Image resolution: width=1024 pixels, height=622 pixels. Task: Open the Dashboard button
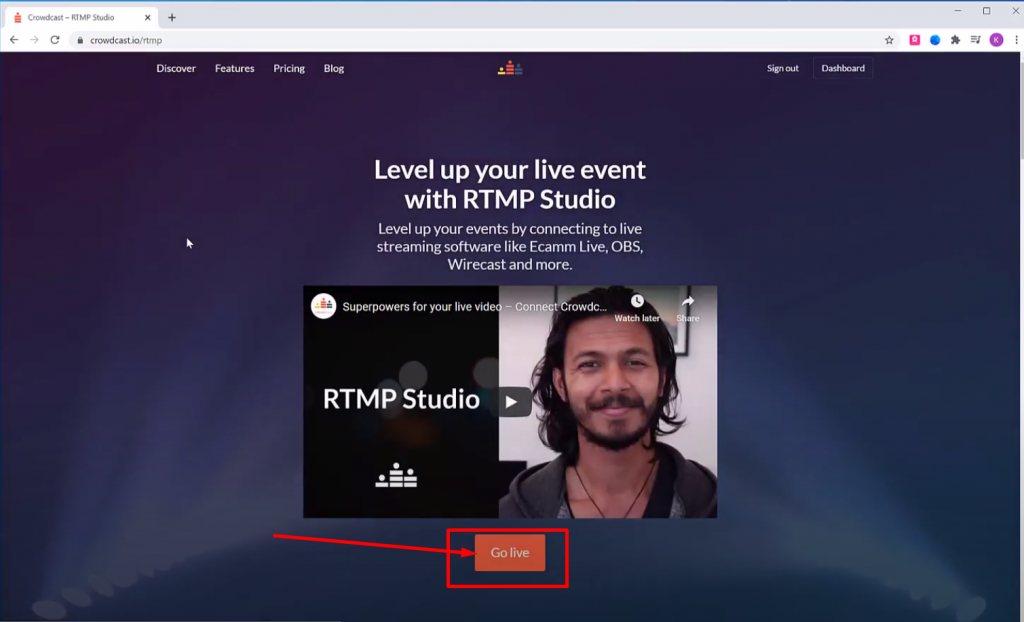(842, 68)
